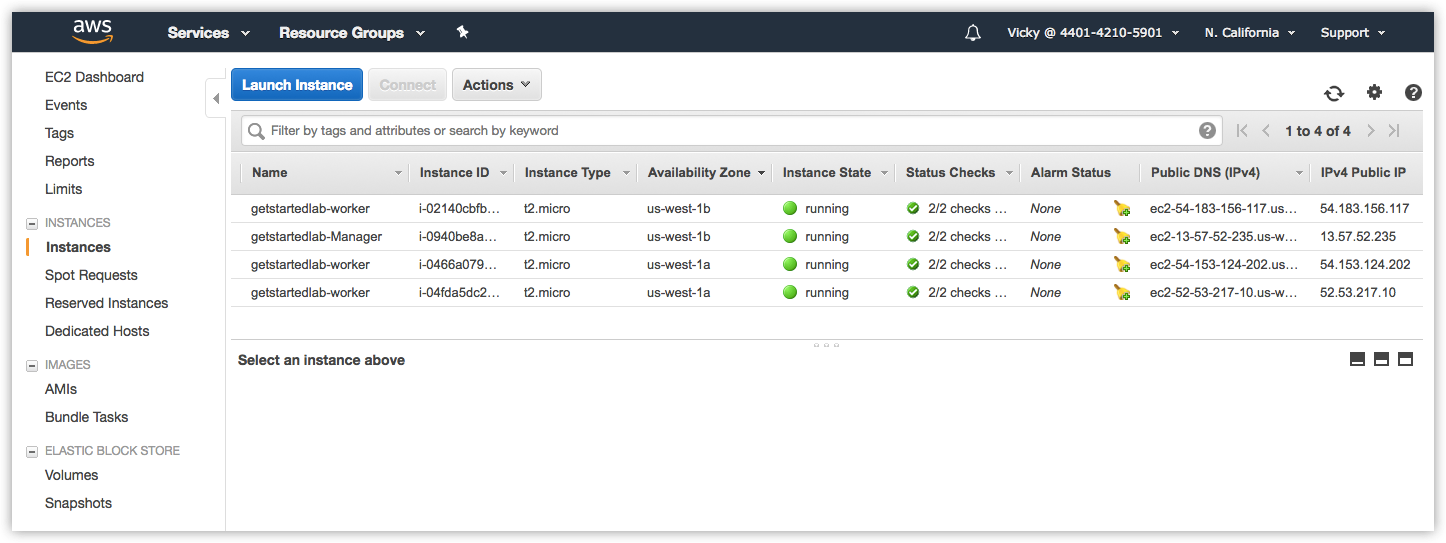Click the Launch Instance button
Image resolution: width=1446 pixels, height=543 pixels.
point(297,85)
